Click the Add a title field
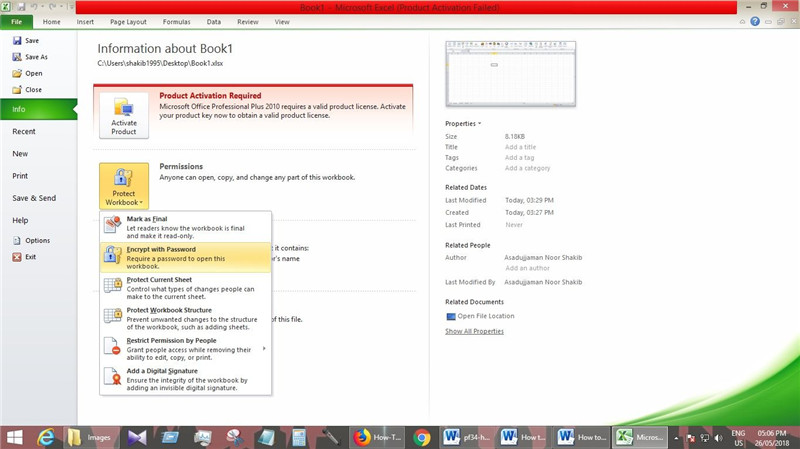Viewport: 800px width, 449px height. click(520, 147)
